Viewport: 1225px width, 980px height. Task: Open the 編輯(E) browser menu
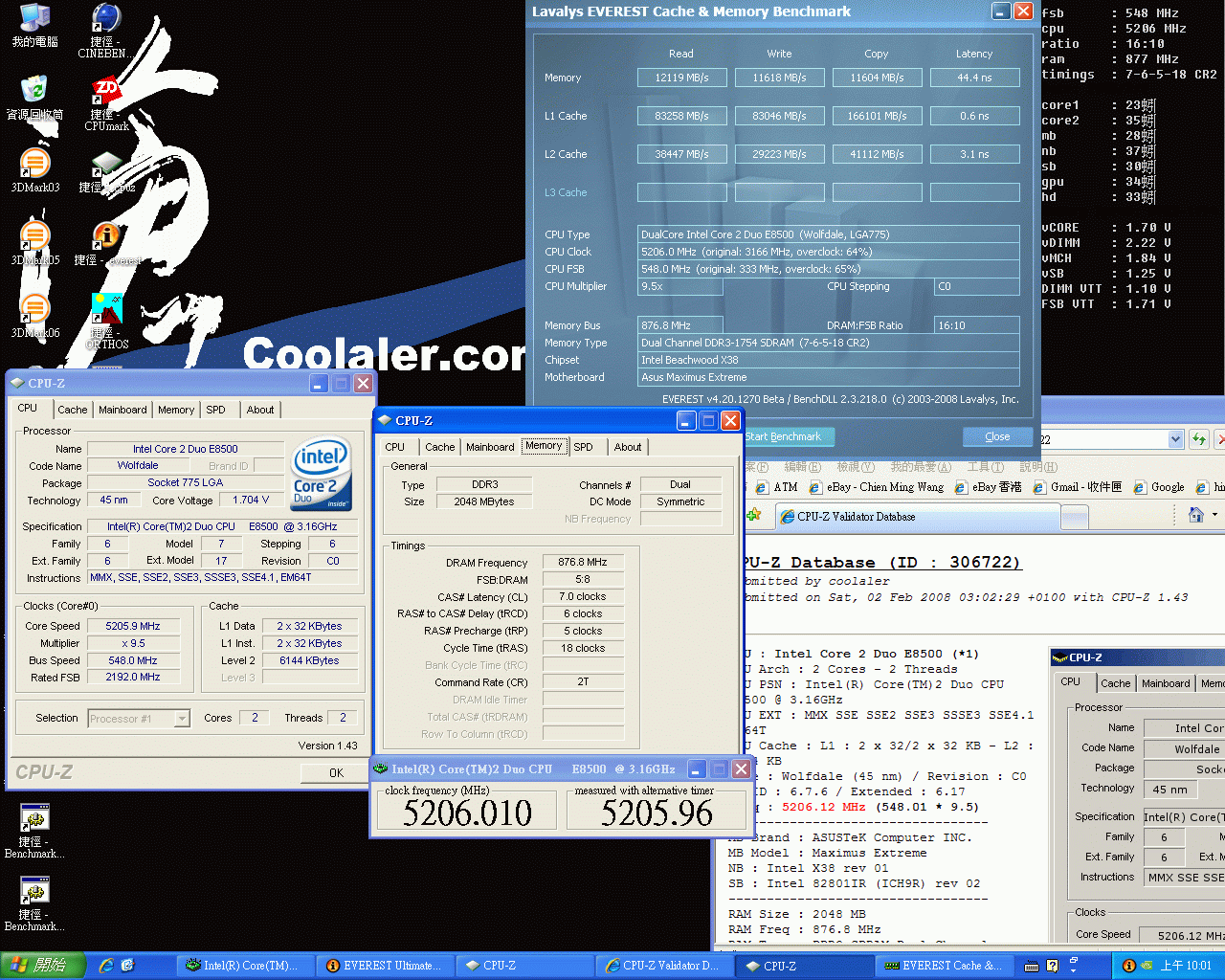coord(802,467)
